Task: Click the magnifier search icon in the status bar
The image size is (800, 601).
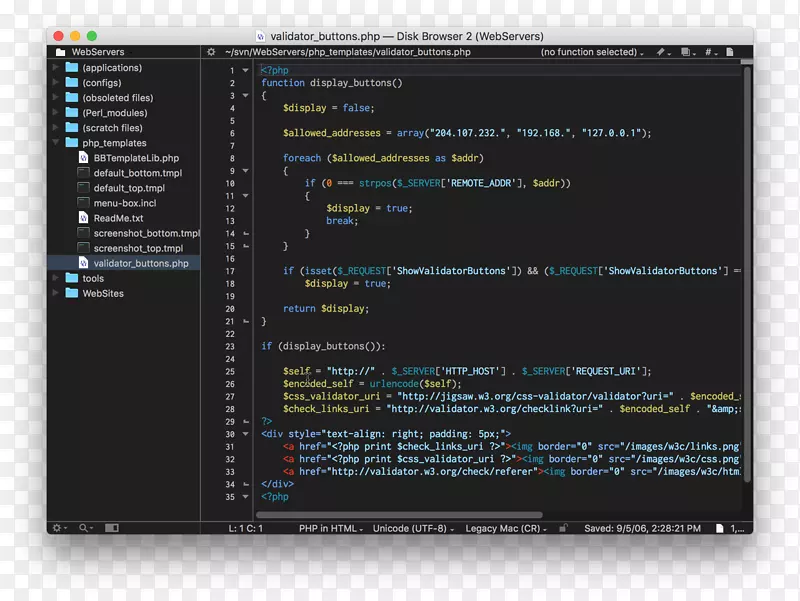Action: [85, 527]
